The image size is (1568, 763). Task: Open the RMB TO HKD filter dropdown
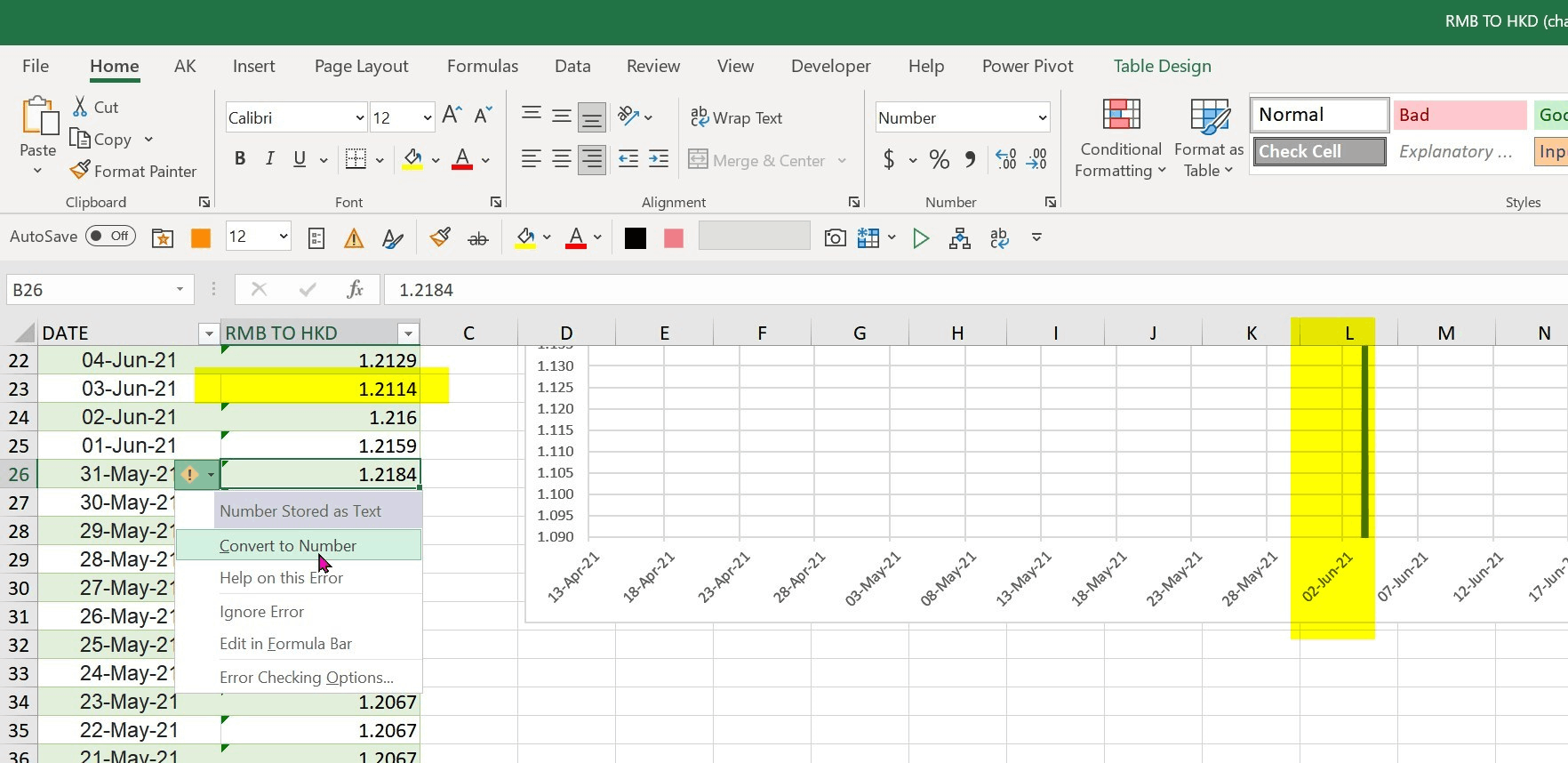point(408,333)
